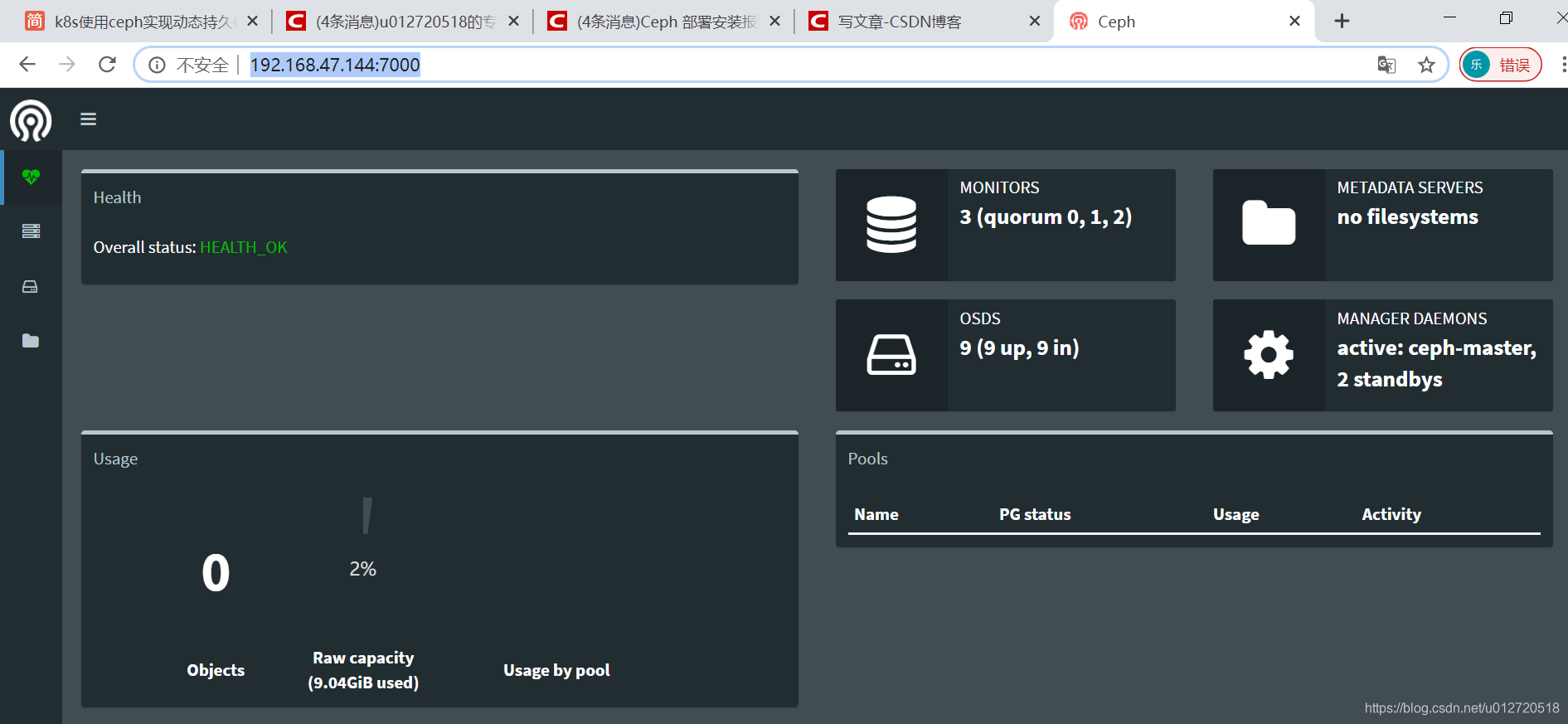Click the profile 错误 button
This screenshot has width=1568, height=724.
pyautogui.click(x=1501, y=65)
